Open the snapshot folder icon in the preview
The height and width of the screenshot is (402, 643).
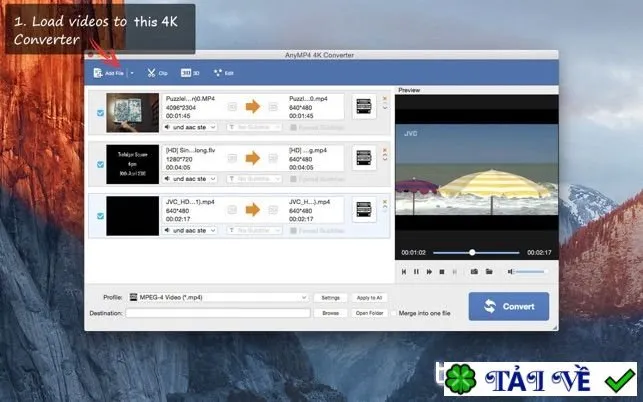489,272
